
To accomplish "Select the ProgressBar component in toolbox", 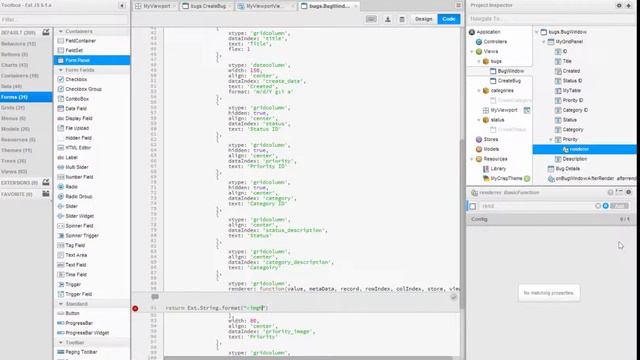I will tap(92, 323).
